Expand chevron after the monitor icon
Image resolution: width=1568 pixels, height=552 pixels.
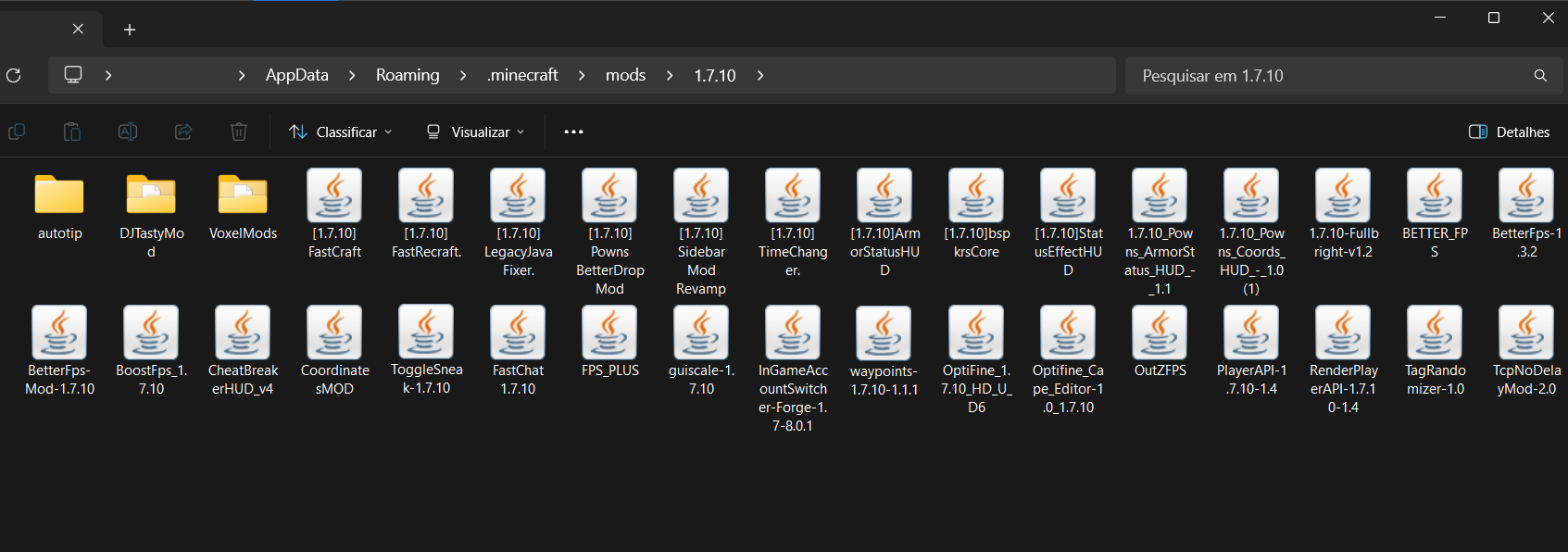pos(108,75)
